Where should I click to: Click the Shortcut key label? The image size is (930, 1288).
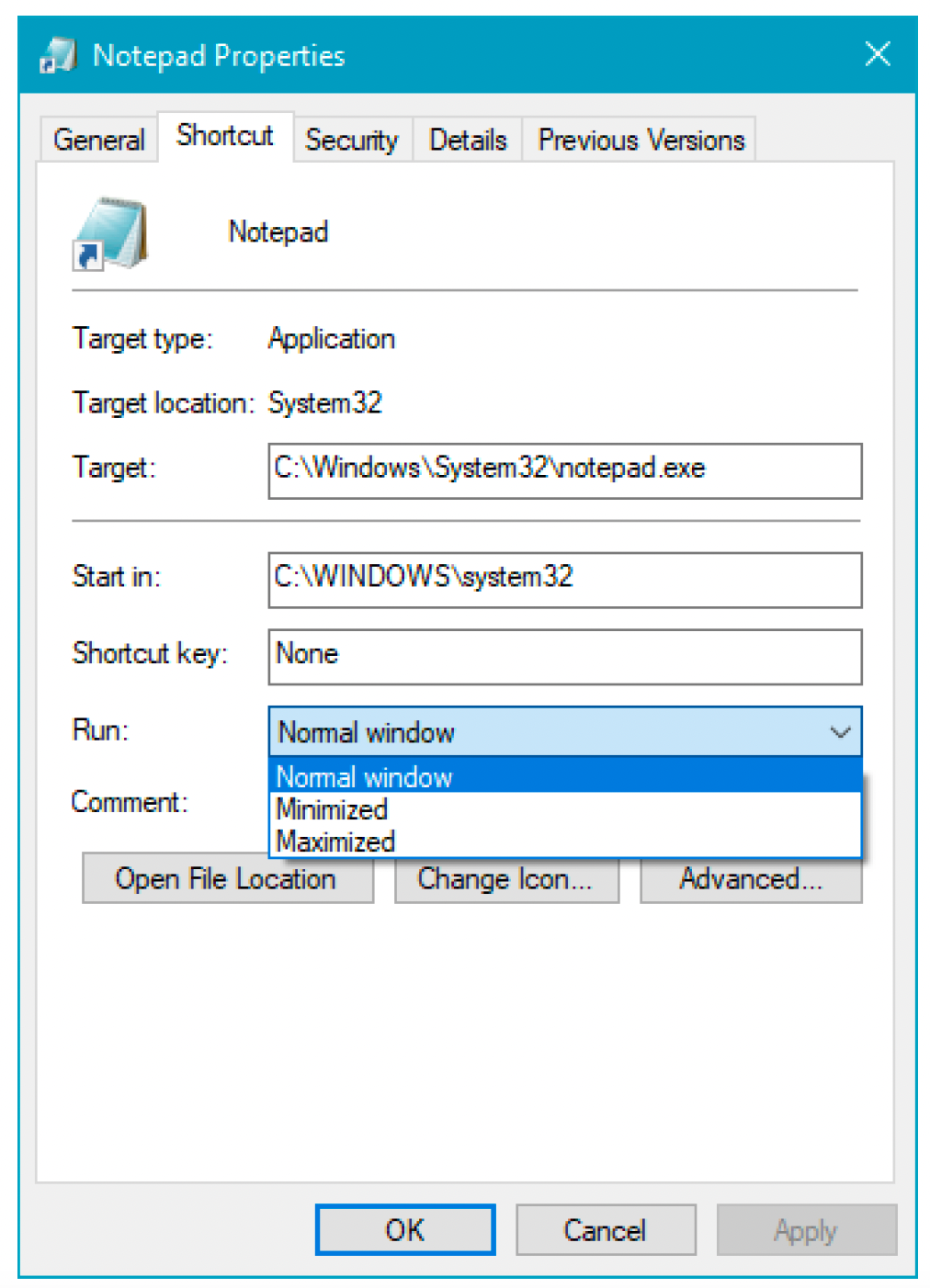(150, 653)
